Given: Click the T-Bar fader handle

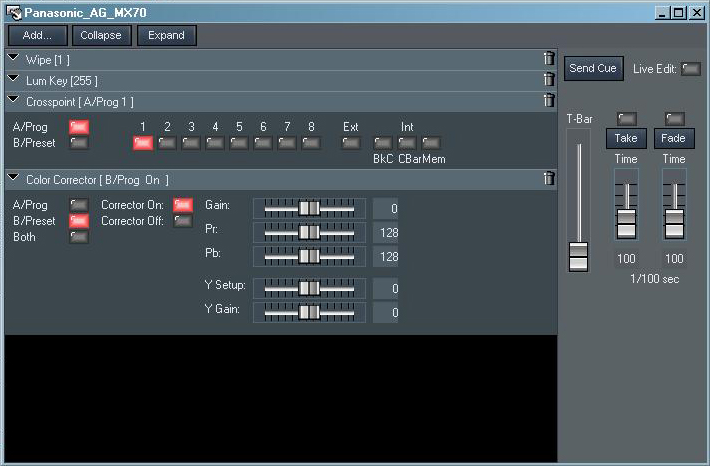Looking at the screenshot, I should (x=578, y=257).
